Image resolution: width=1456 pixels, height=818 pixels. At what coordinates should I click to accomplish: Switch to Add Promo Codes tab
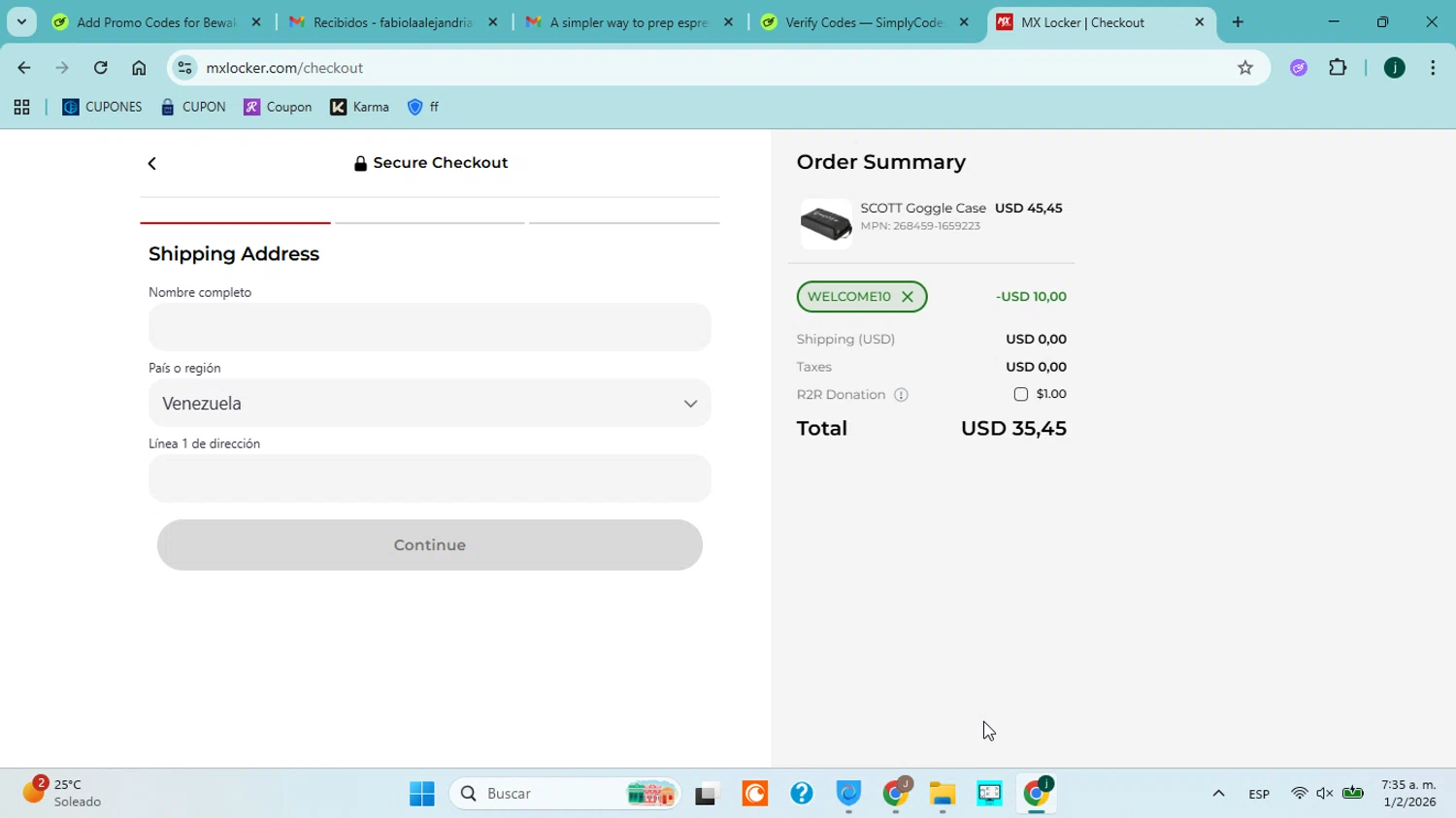[x=155, y=22]
